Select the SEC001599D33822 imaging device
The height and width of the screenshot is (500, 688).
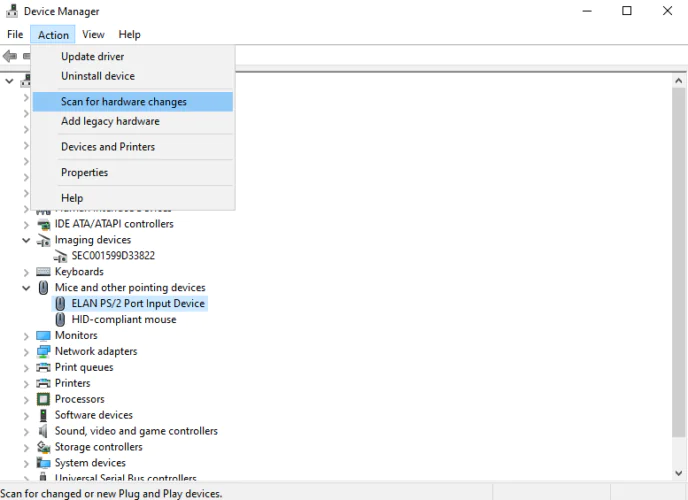113,256
